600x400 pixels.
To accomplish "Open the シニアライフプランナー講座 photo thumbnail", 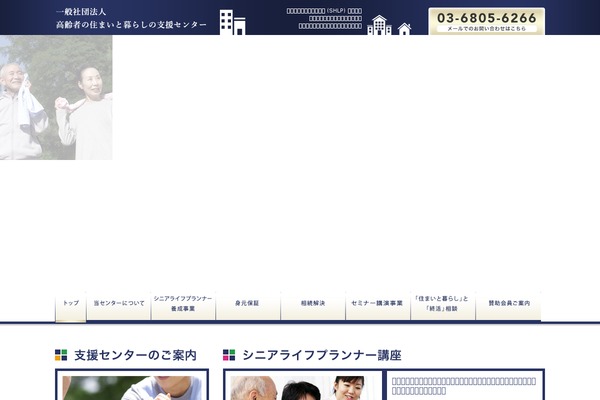I will coord(303,388).
